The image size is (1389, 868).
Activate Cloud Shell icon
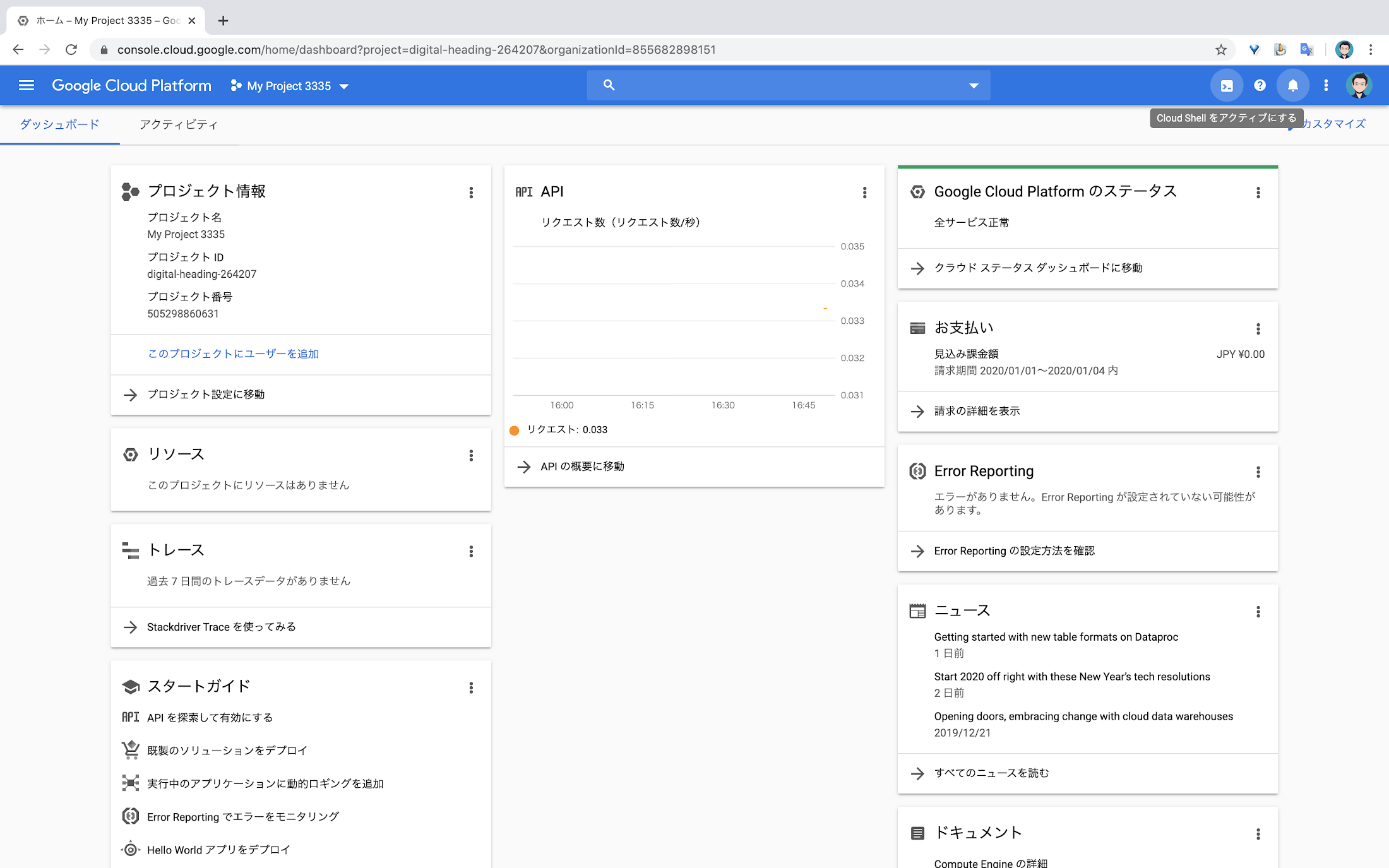click(x=1226, y=85)
